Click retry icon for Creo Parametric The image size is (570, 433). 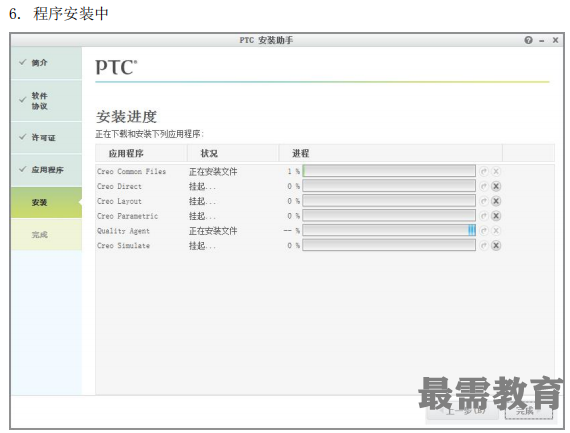[x=483, y=216]
